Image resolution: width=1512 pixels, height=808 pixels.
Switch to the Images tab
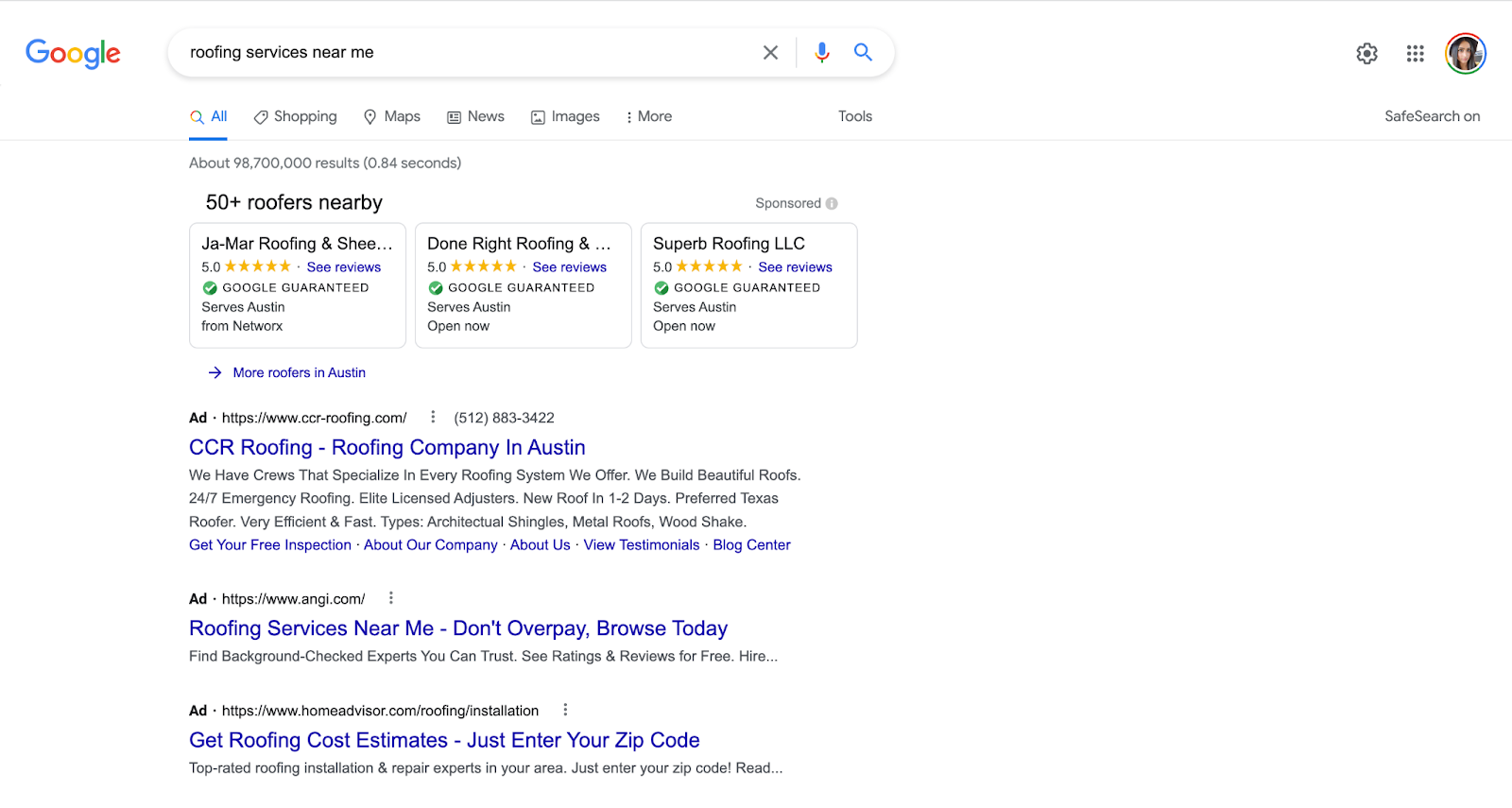pos(565,116)
